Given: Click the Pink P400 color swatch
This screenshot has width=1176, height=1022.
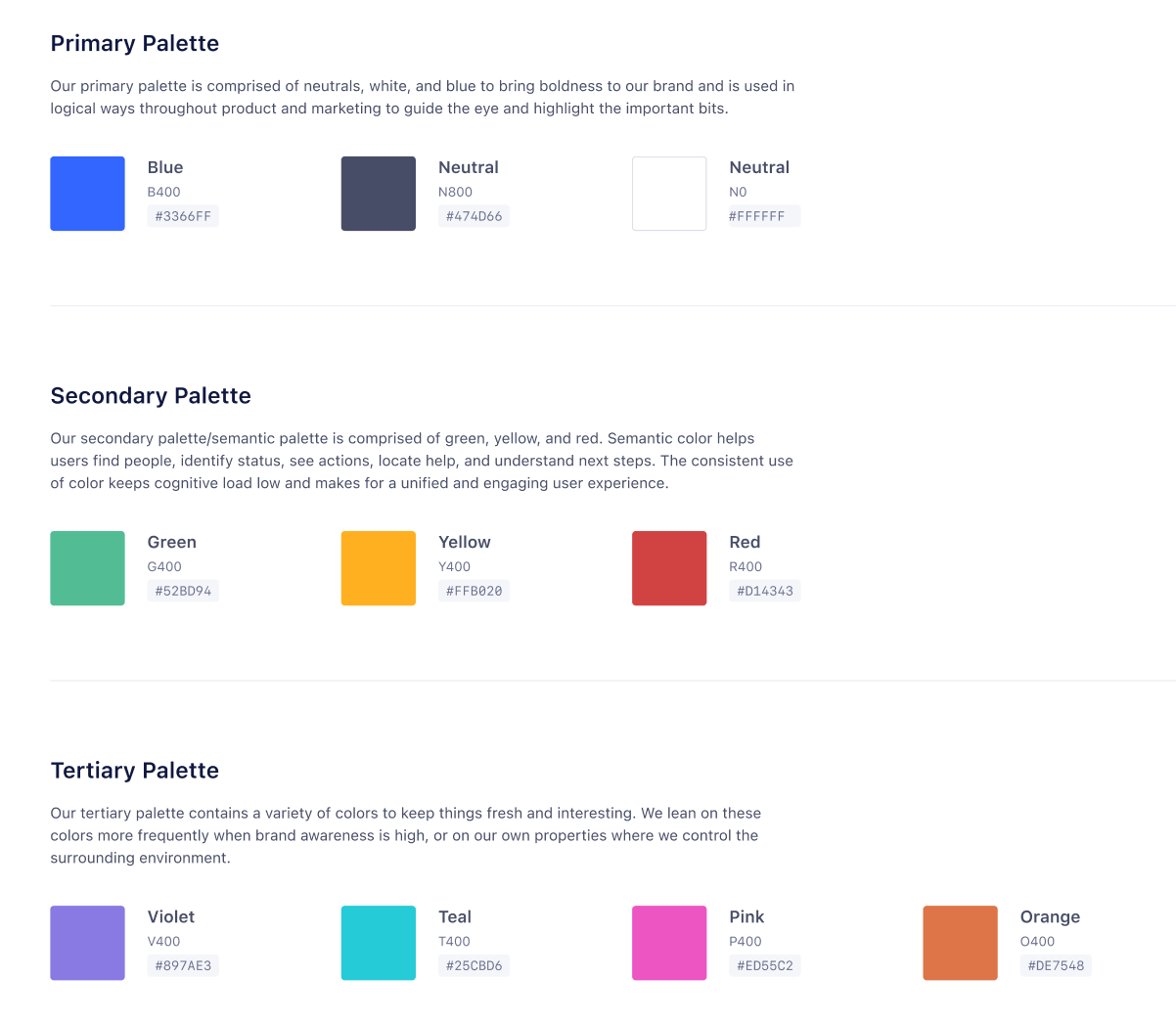Looking at the screenshot, I should coord(669,943).
